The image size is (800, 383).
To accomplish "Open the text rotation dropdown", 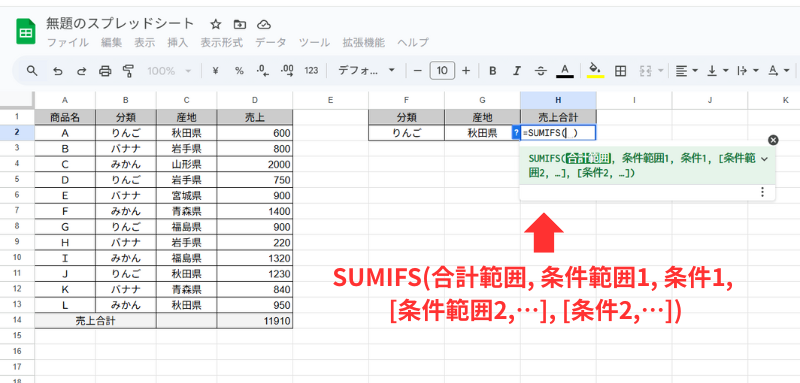I will (779, 70).
